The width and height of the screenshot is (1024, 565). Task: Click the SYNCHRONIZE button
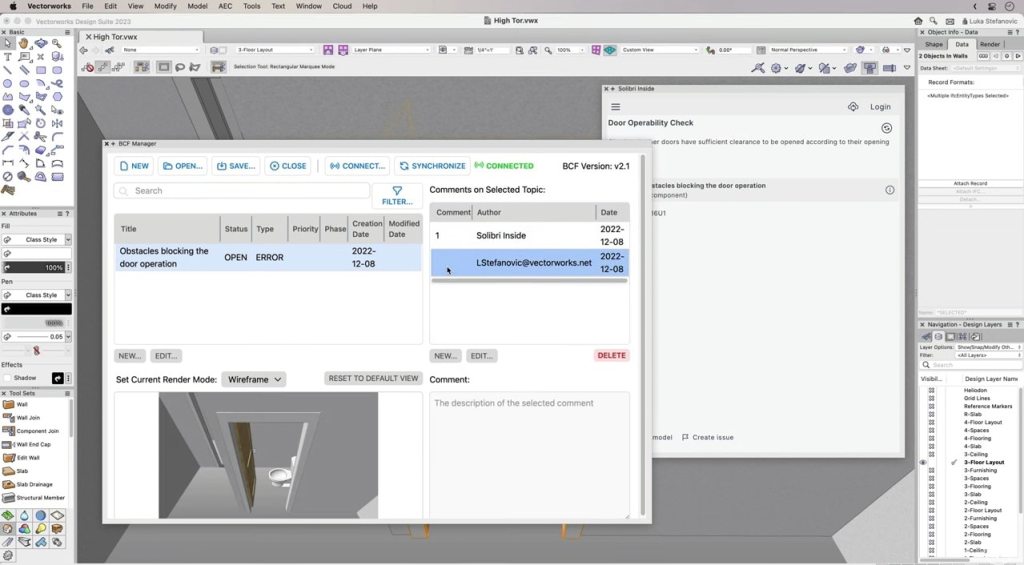432,166
